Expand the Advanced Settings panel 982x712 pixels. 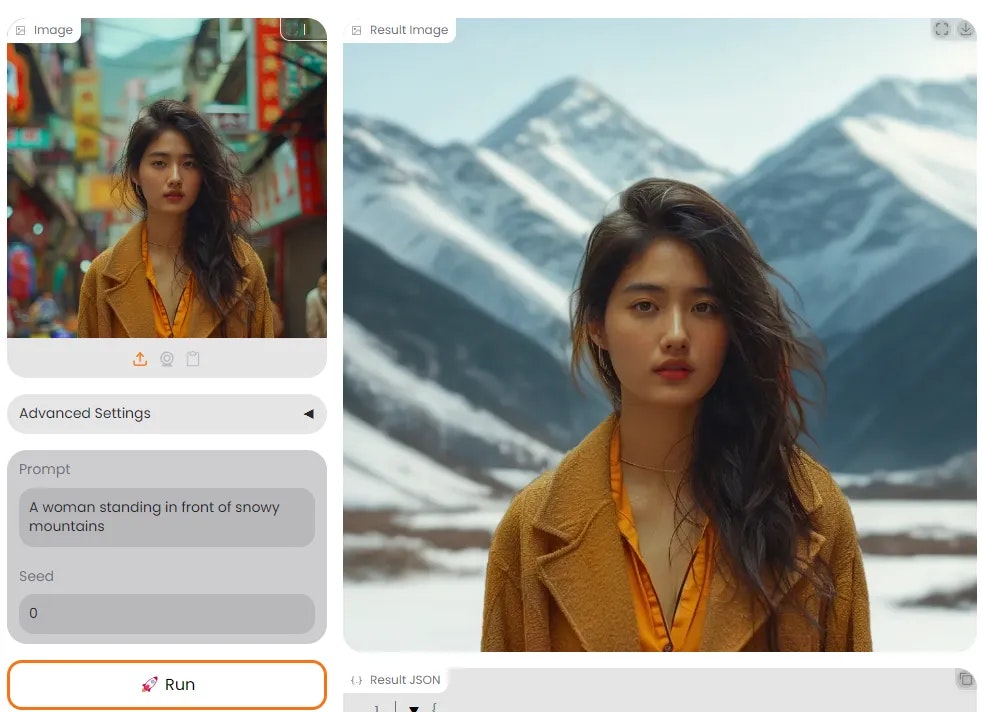(x=166, y=413)
